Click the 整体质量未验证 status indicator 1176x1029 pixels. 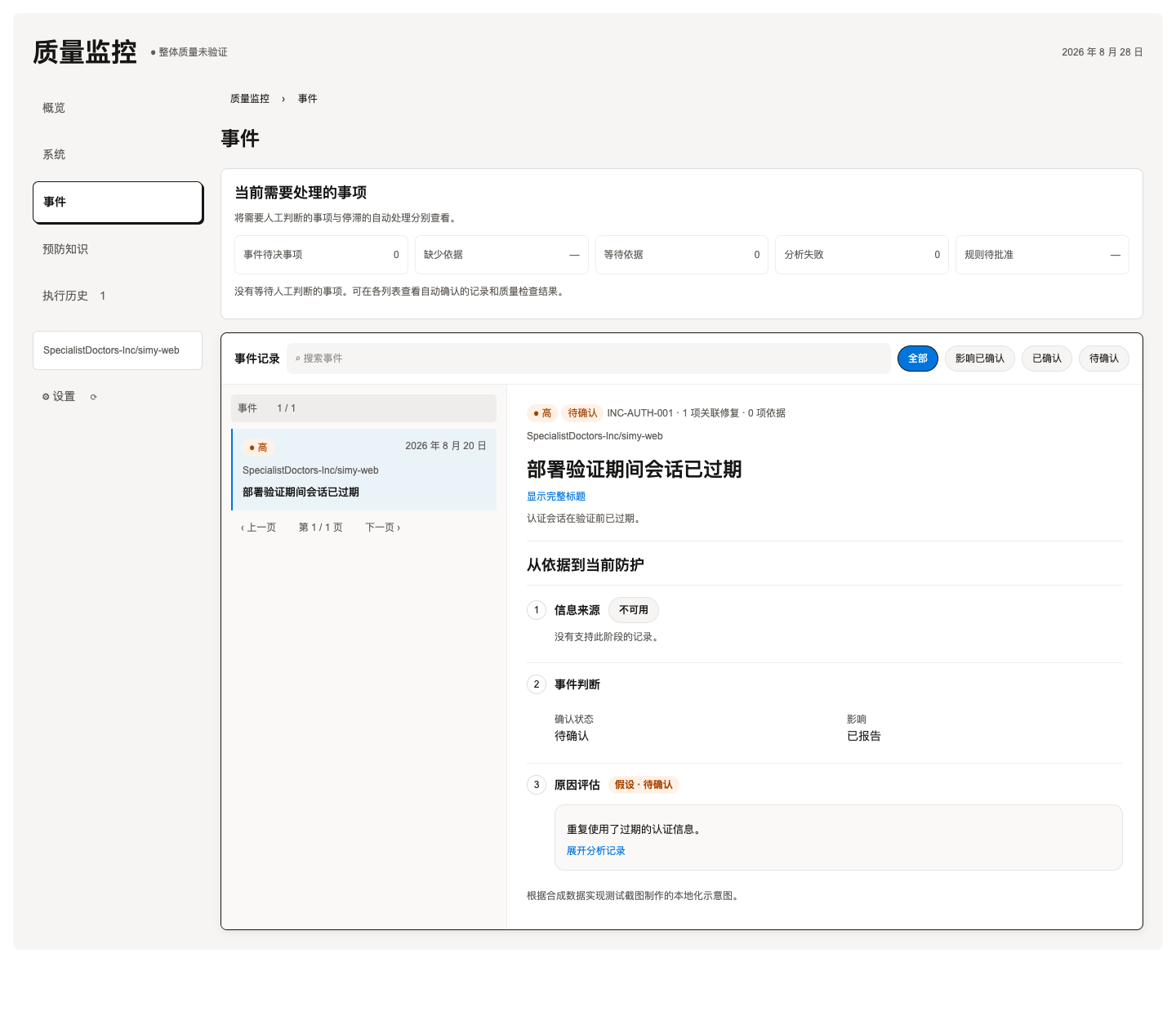[x=189, y=52]
